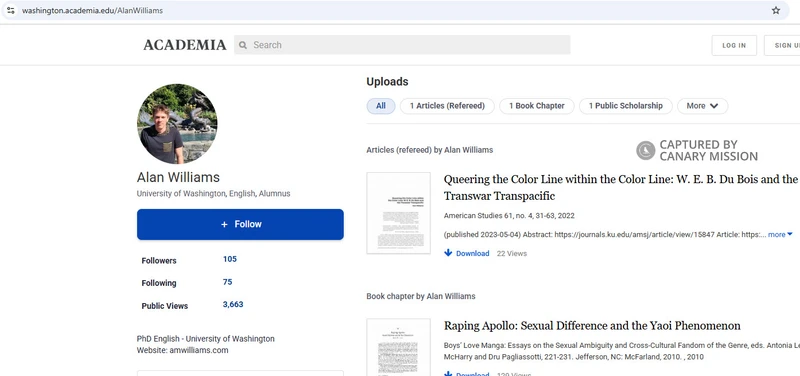Open thumbnail of Raping Apollo chapter

click(x=398, y=347)
